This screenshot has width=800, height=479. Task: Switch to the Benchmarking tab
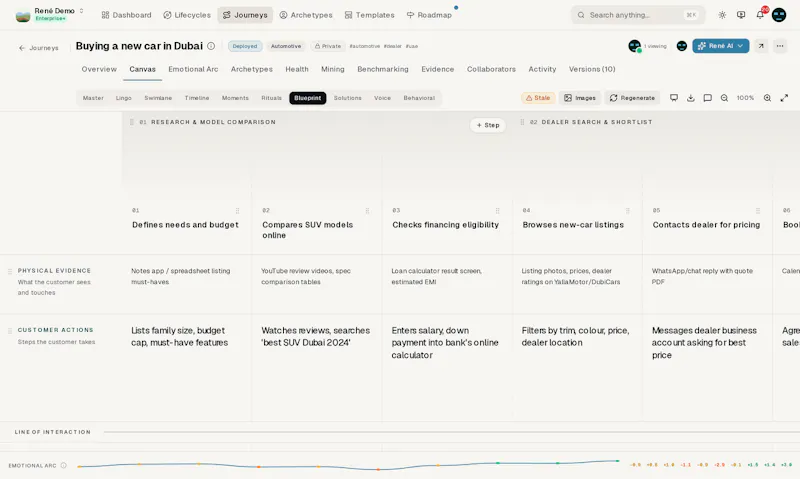[x=383, y=69]
